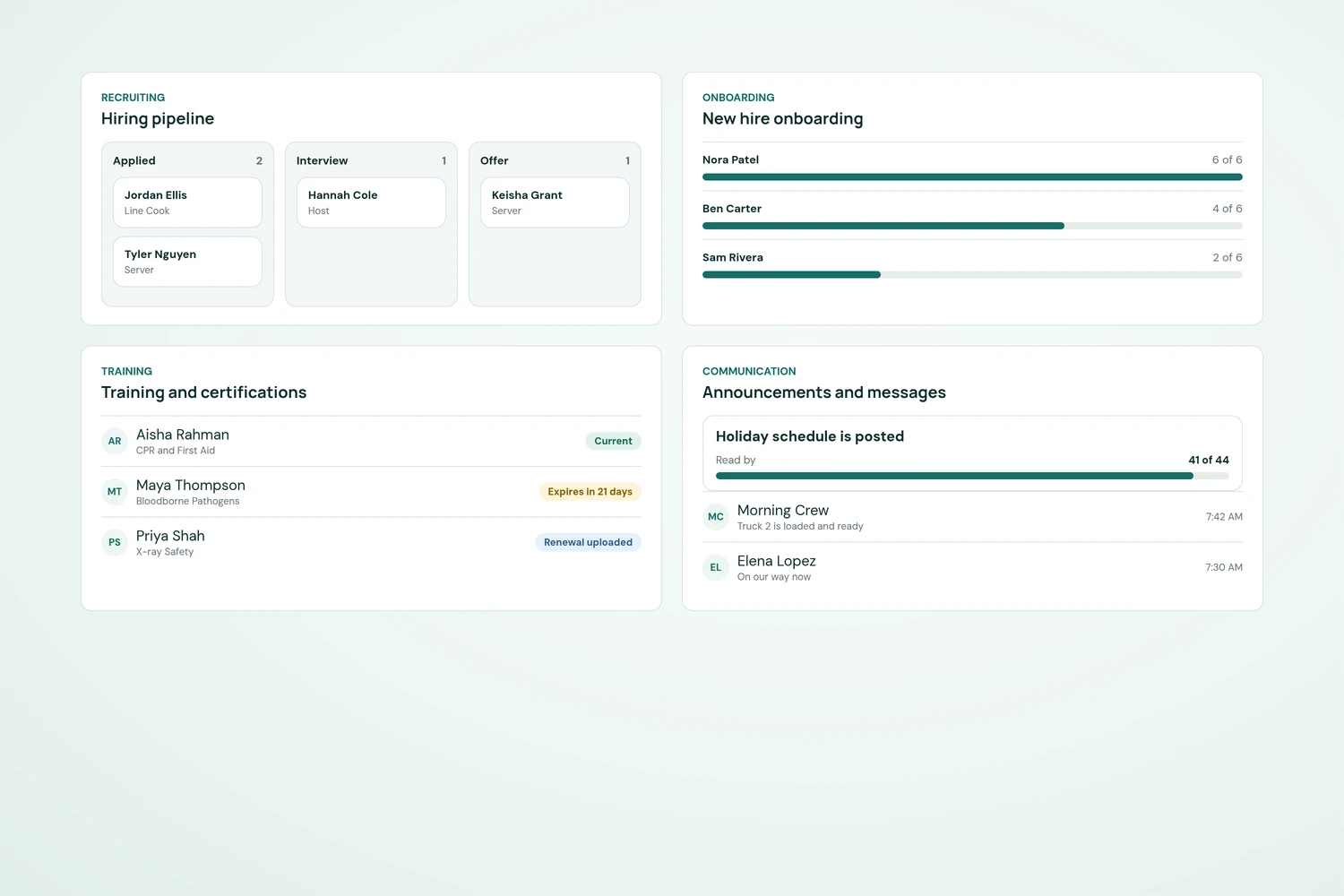Viewport: 1344px width, 896px height.
Task: Click the 4 of 6 progress count
Action: click(1227, 209)
